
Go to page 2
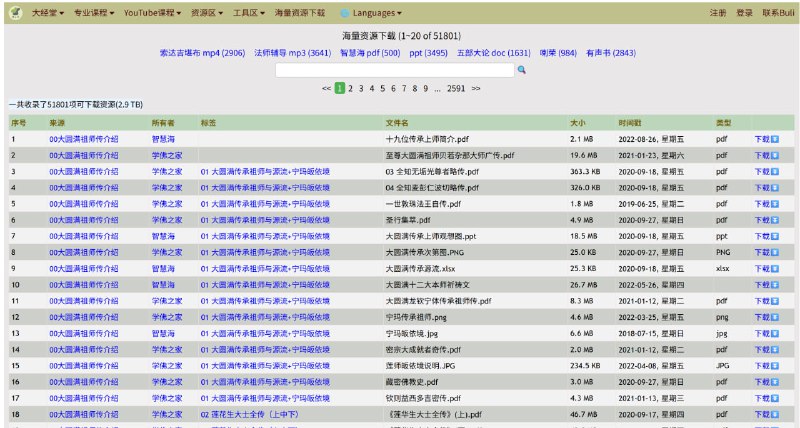tap(351, 88)
